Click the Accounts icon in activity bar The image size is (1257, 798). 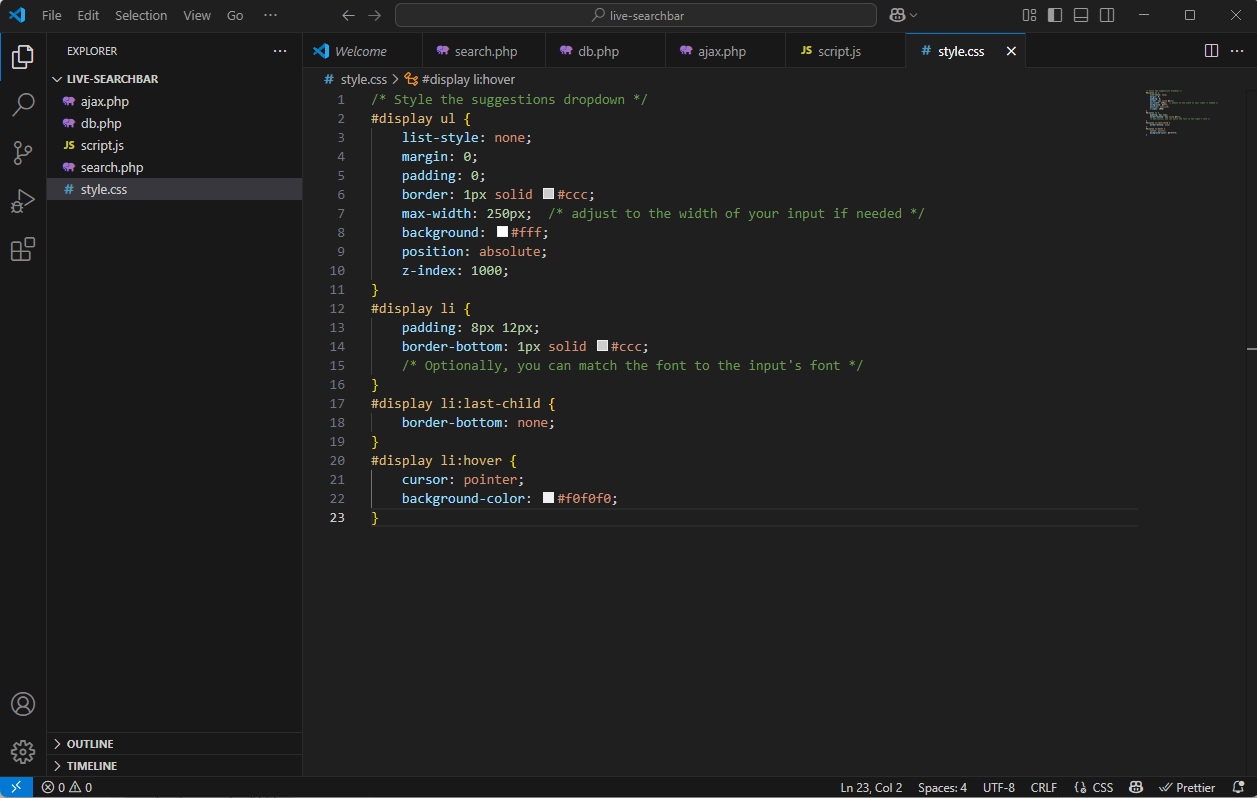click(23, 704)
